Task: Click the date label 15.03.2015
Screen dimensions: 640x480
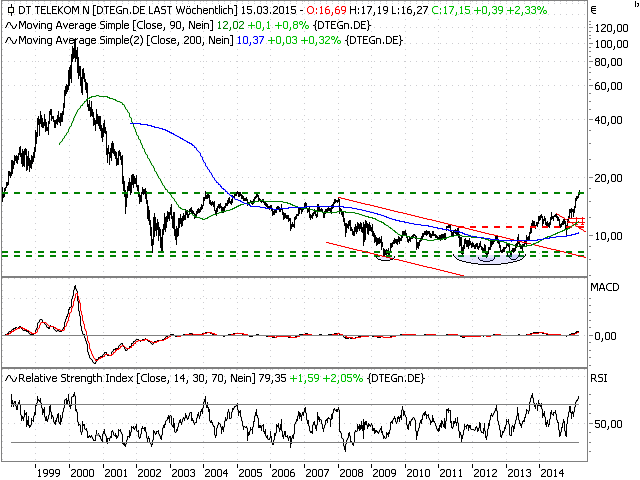Action: (x=269, y=10)
